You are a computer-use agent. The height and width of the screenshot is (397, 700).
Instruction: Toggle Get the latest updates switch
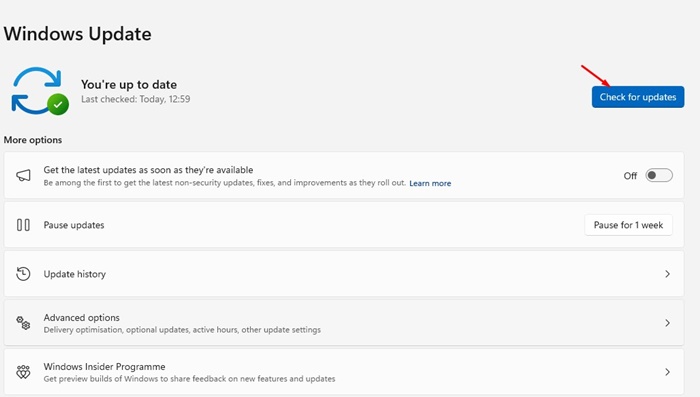pyautogui.click(x=659, y=176)
